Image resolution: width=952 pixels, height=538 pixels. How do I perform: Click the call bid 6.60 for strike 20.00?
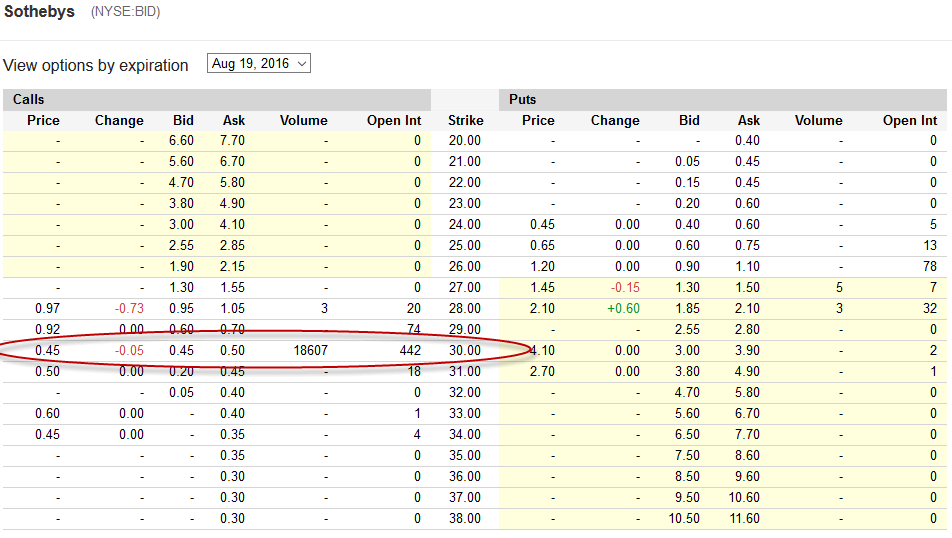click(x=182, y=141)
